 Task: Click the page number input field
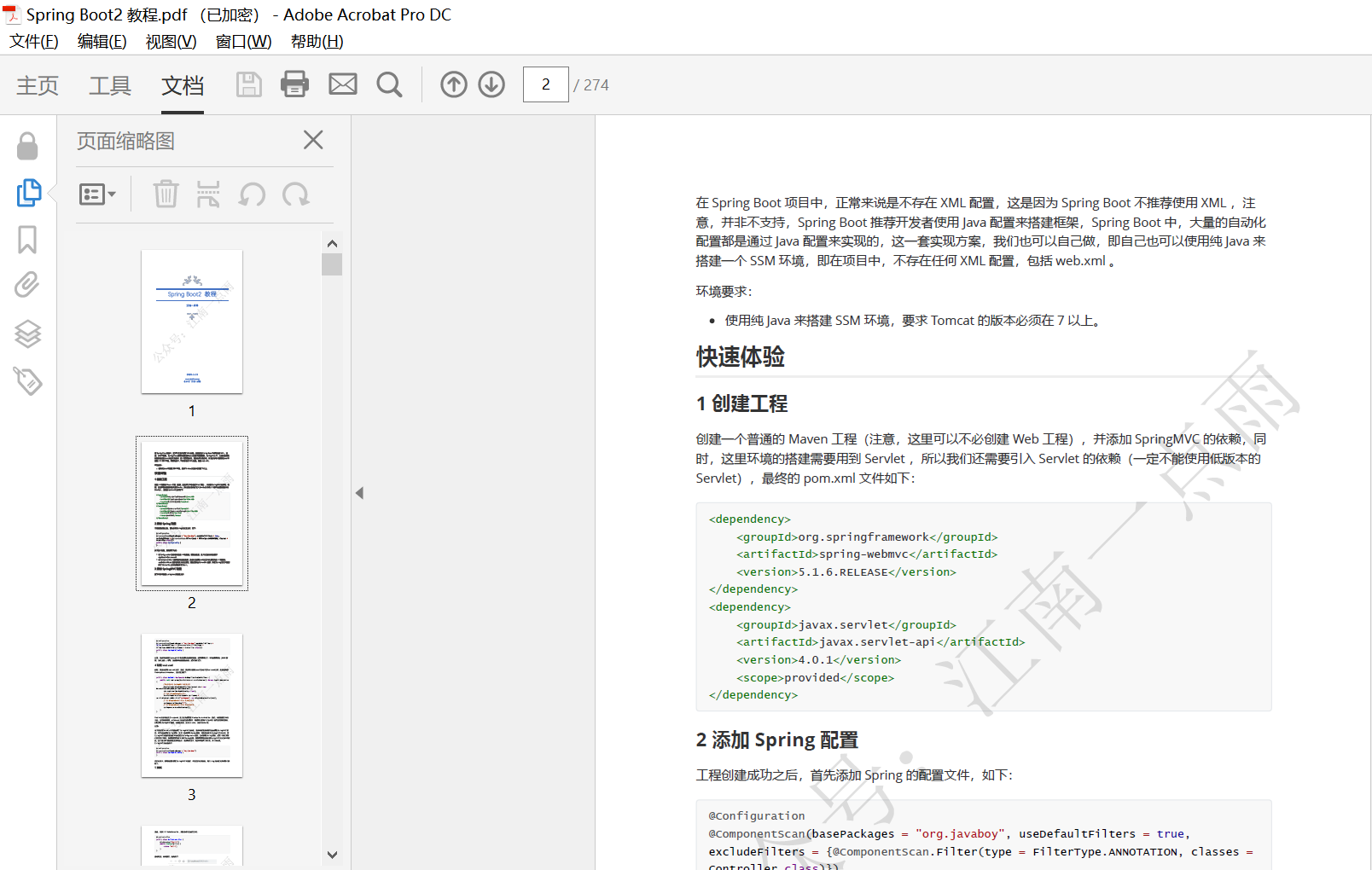coord(546,84)
